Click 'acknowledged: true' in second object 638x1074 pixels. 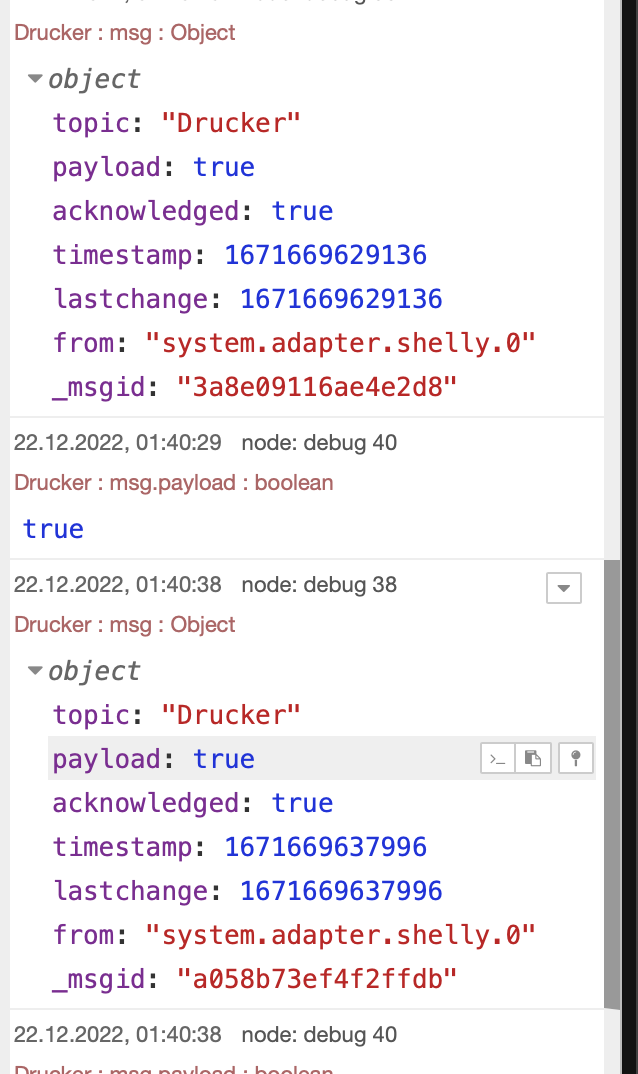pos(193,803)
